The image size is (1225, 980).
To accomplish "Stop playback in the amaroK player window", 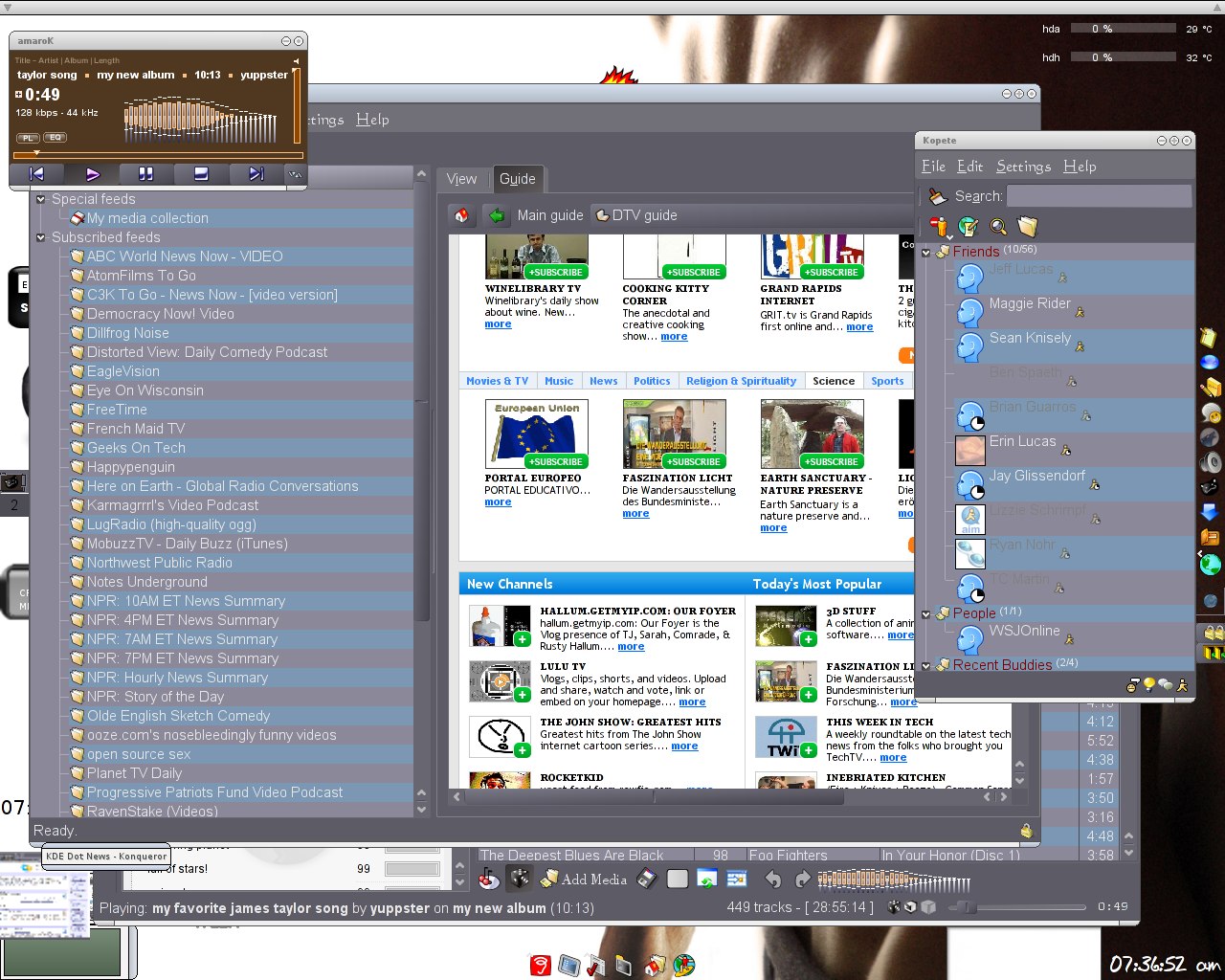I will coord(201,174).
